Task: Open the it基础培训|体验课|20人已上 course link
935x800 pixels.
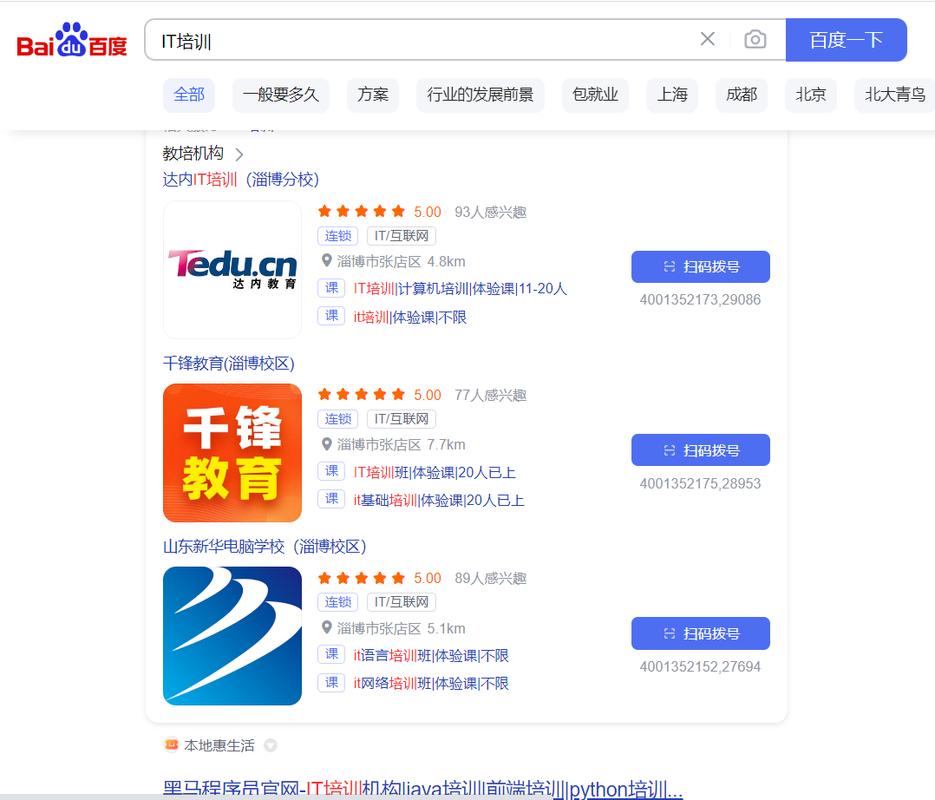Action: (439, 501)
